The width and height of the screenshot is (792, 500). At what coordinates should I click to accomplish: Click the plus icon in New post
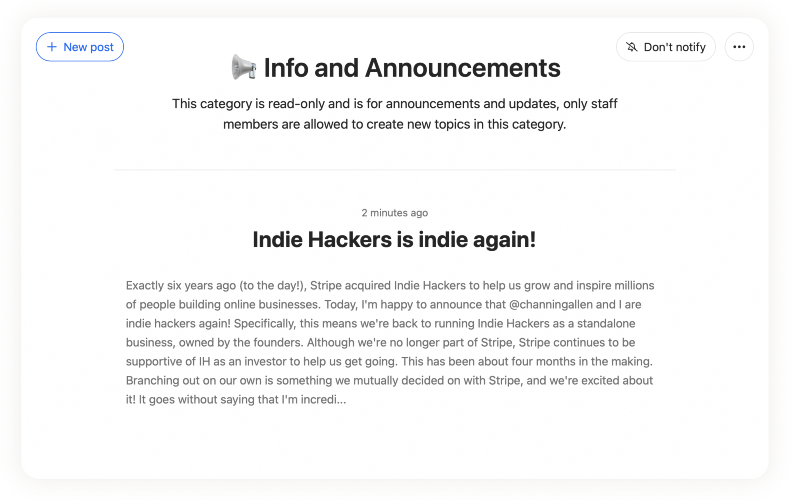pyautogui.click(x=52, y=47)
